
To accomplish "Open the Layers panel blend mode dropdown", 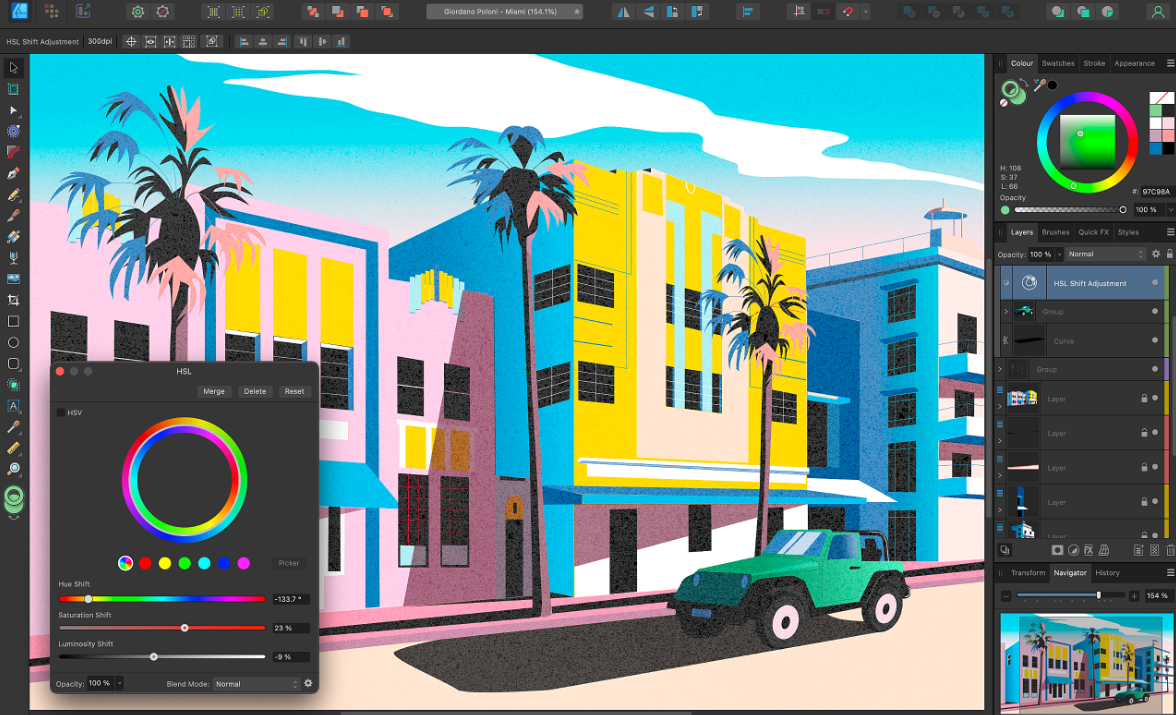I will coord(1105,254).
